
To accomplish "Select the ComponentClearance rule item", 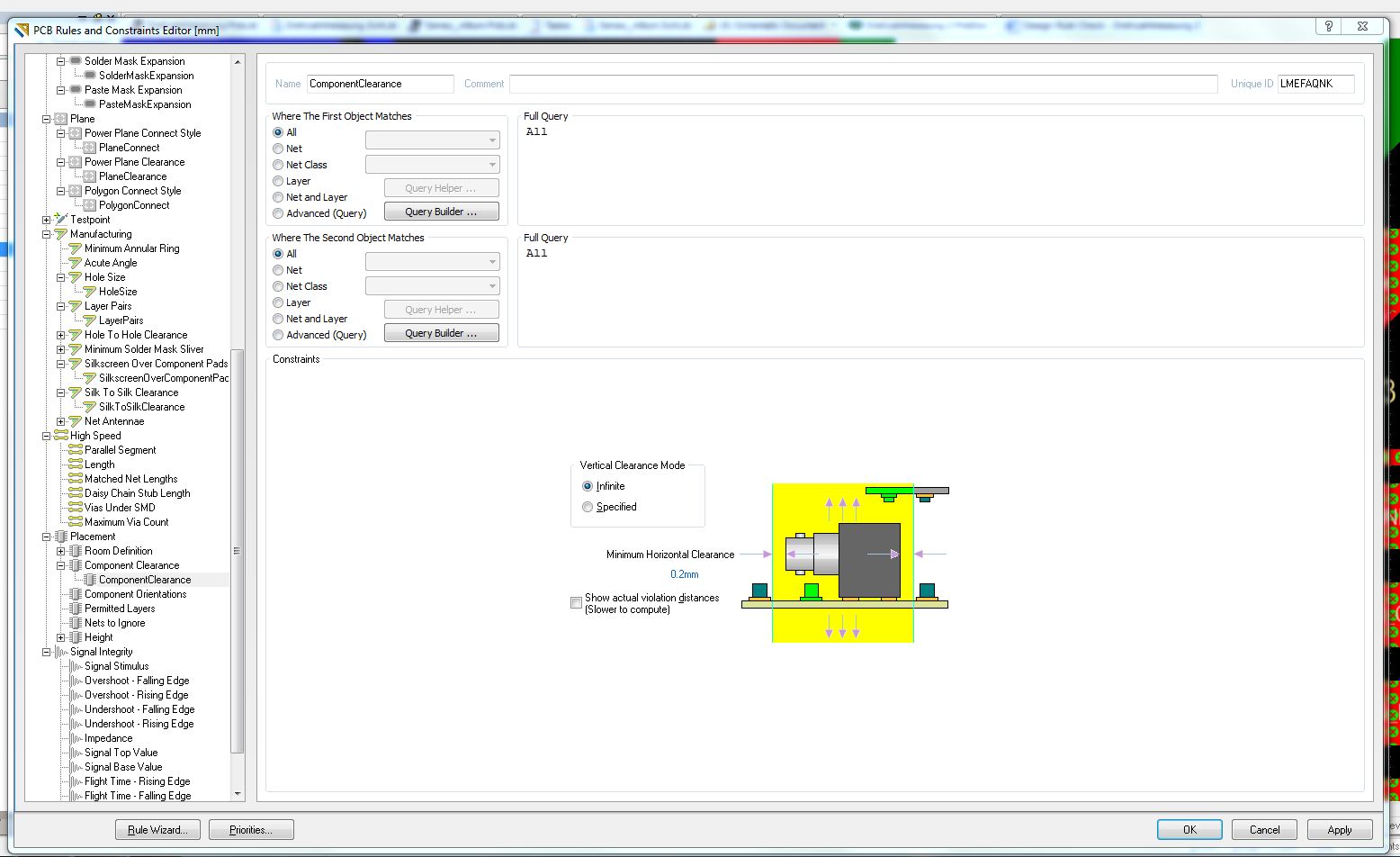I will pyautogui.click(x=145, y=580).
